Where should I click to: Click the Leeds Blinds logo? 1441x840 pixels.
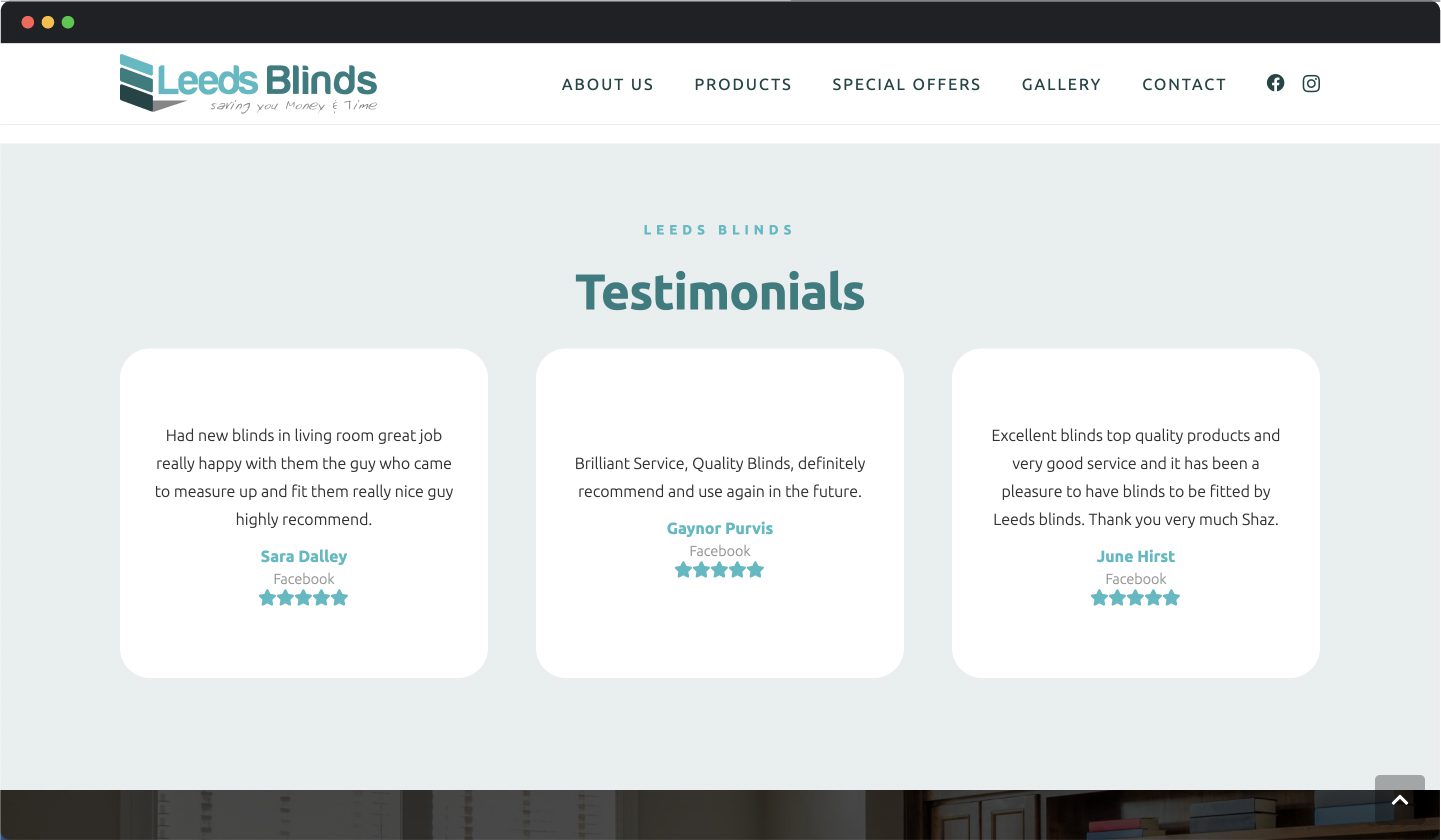point(248,83)
